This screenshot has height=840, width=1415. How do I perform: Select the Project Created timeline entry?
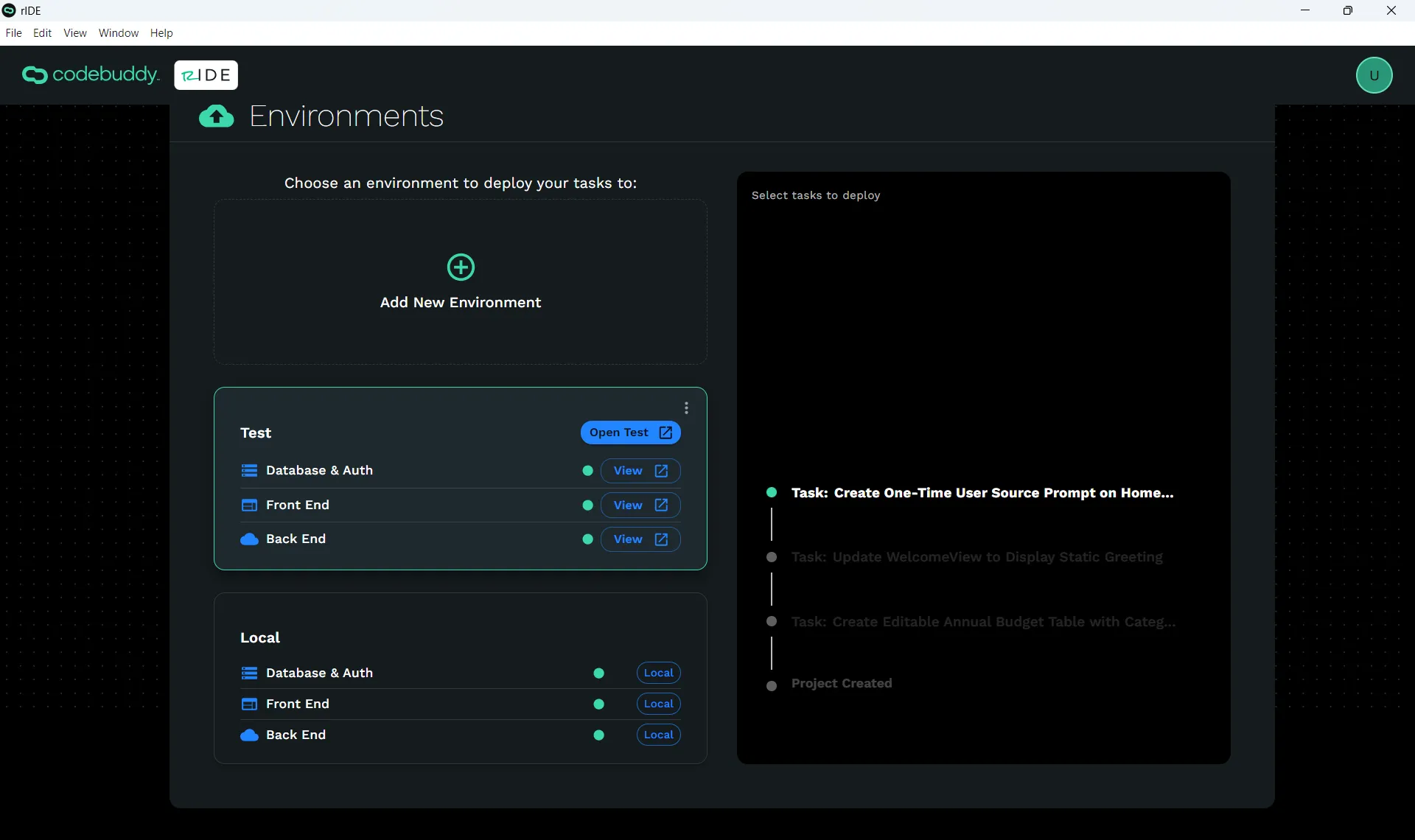(842, 684)
